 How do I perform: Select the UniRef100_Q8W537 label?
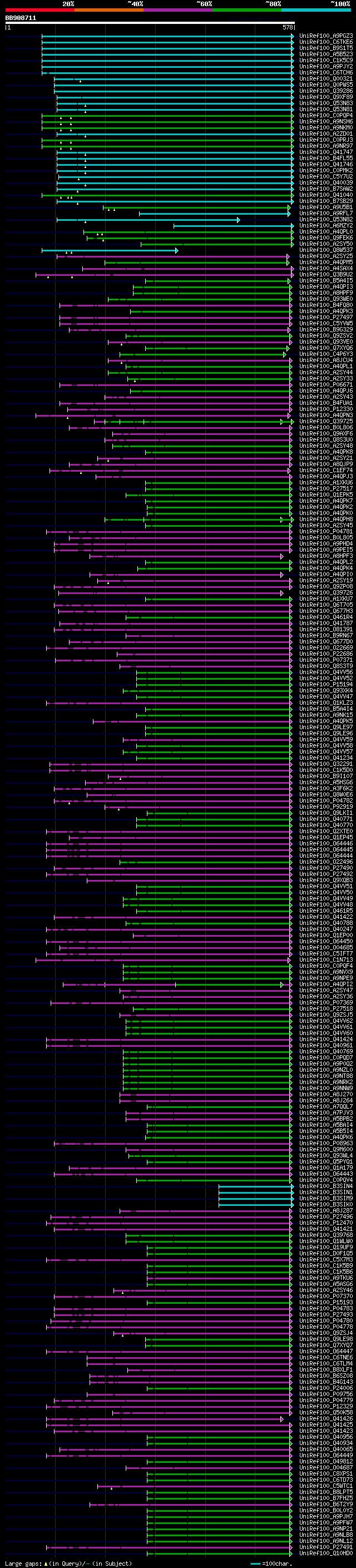tap(326, 250)
